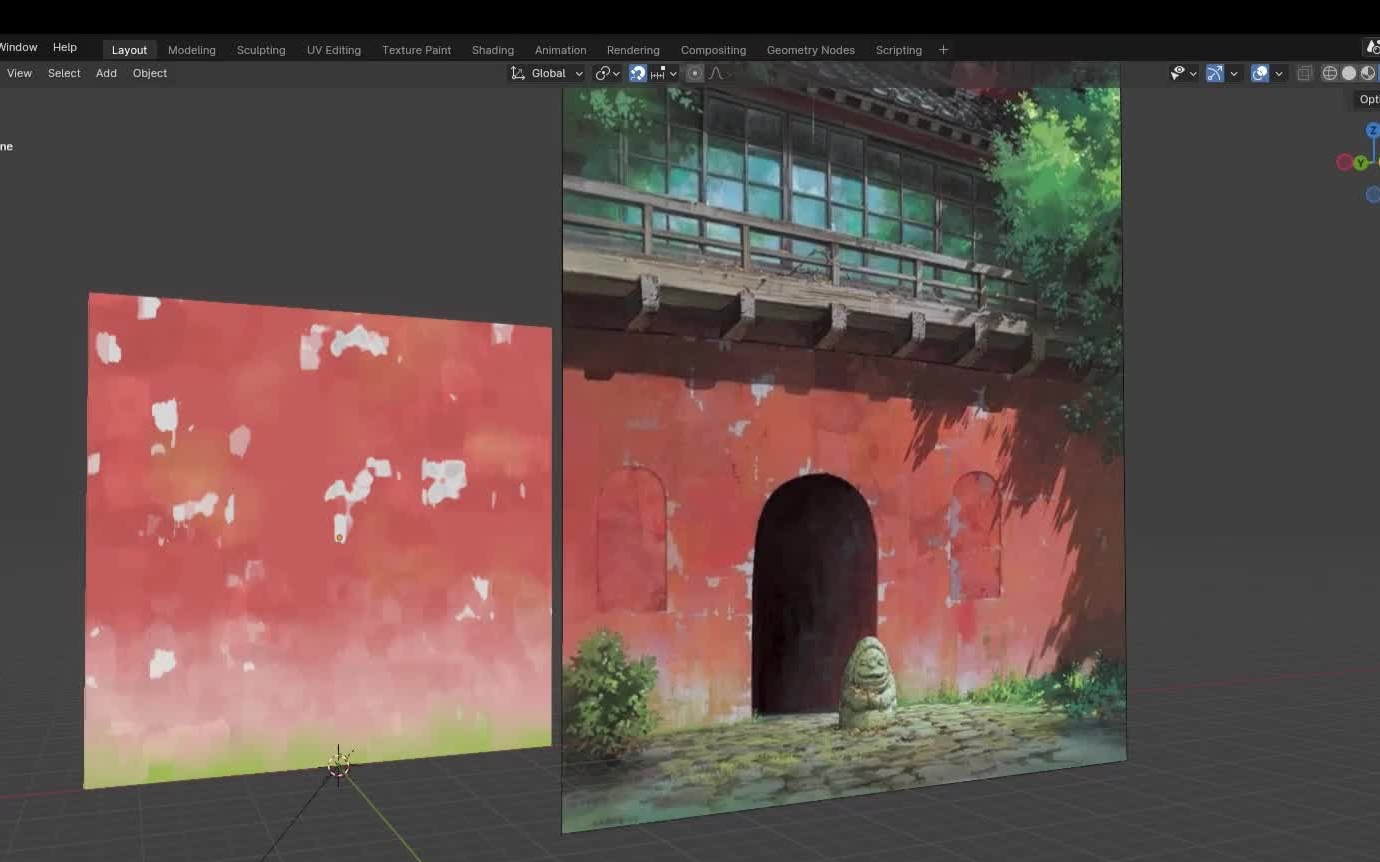1380x862 pixels.
Task: Switch to the Shading workspace
Action: pos(492,49)
